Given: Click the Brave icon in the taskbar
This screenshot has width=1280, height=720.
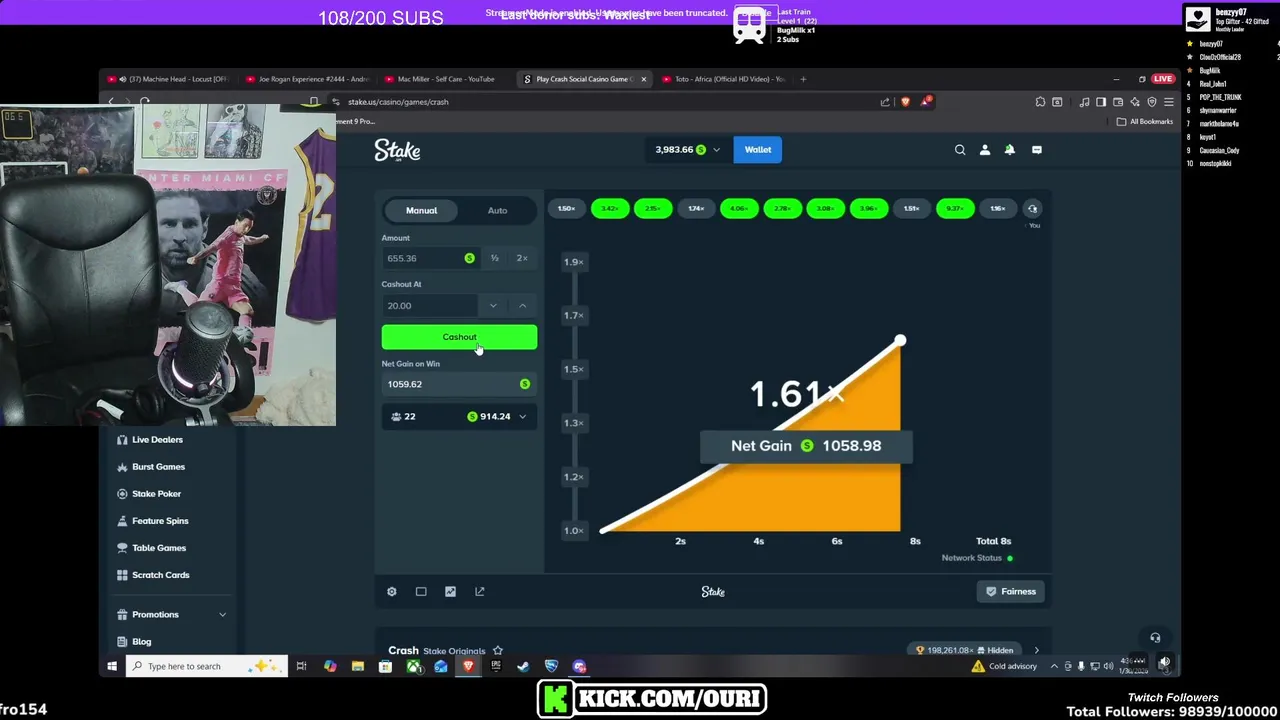Looking at the screenshot, I should pyautogui.click(x=468, y=666).
